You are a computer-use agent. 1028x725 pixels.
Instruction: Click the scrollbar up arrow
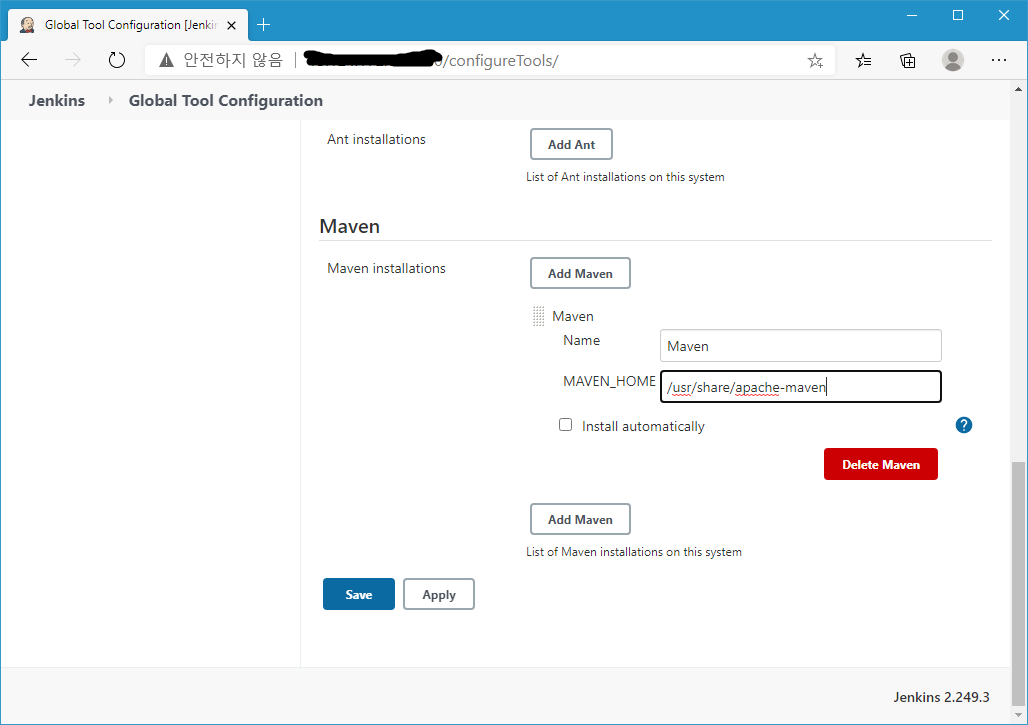pos(1018,89)
